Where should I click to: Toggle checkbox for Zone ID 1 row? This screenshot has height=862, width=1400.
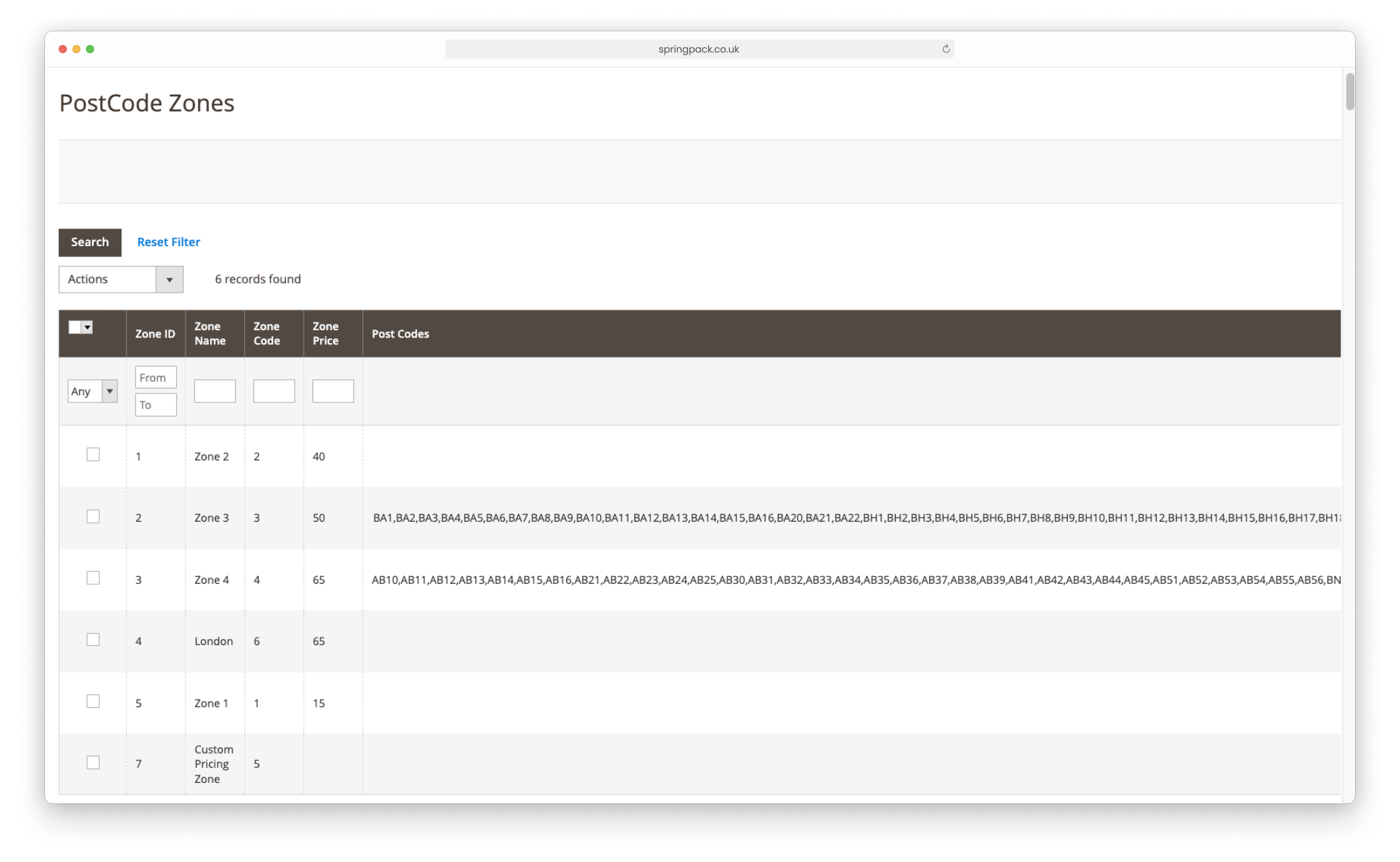tap(93, 454)
